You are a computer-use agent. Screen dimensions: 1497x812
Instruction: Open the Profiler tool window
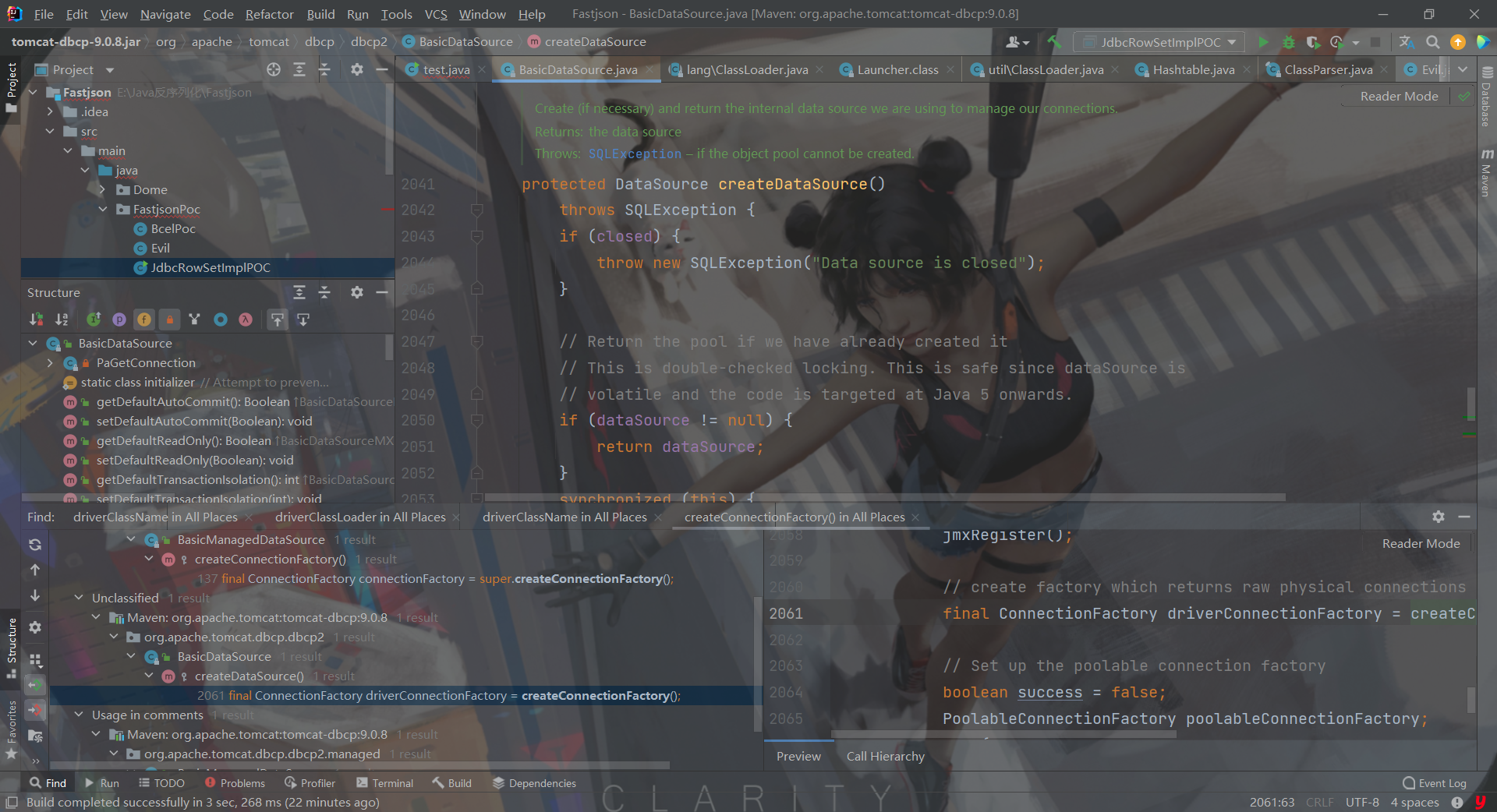310,783
